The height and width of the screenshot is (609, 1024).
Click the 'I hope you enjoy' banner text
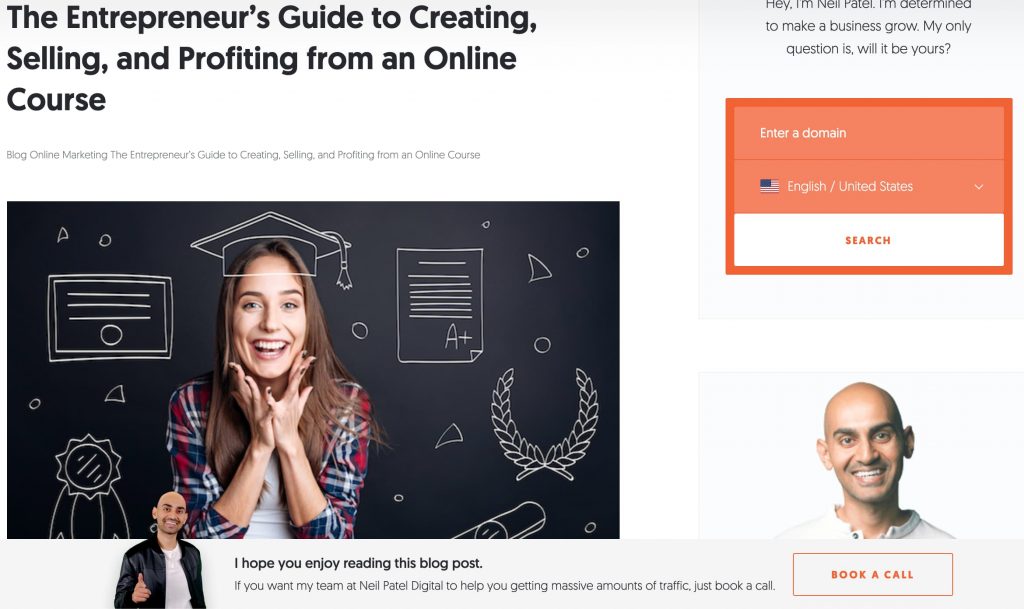[359, 563]
